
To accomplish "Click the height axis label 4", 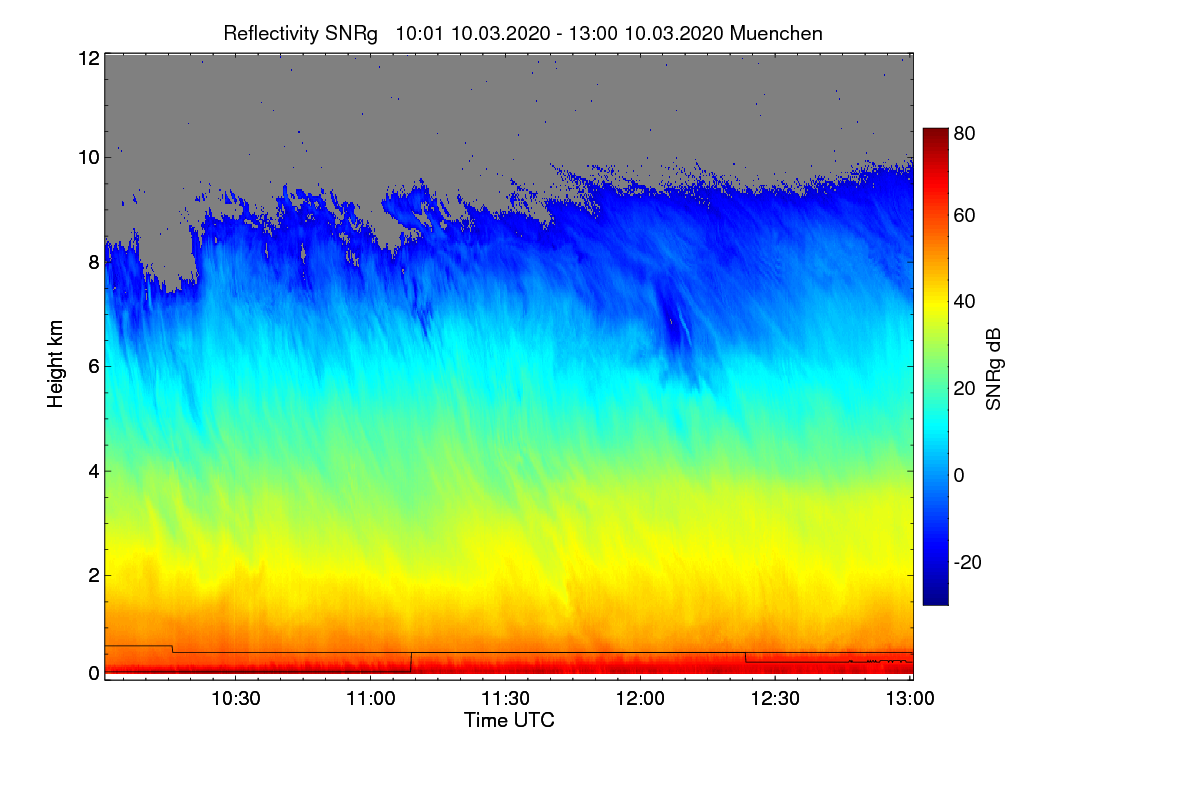I will 93,471.
